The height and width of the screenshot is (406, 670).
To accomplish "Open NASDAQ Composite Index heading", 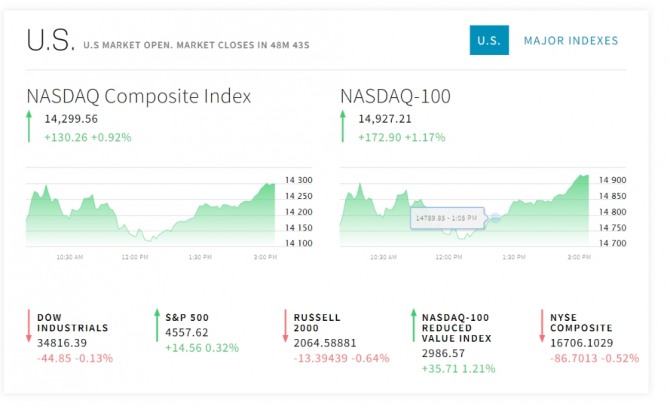I will coord(139,96).
